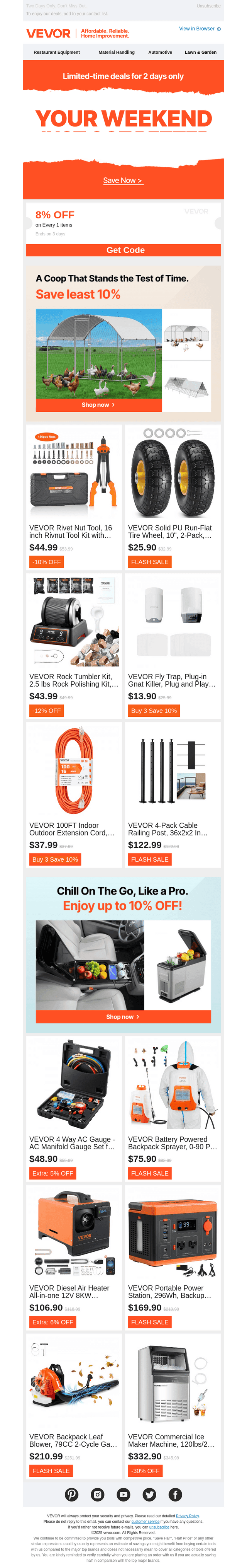Open the Facebook icon in footer

tap(175, 1494)
